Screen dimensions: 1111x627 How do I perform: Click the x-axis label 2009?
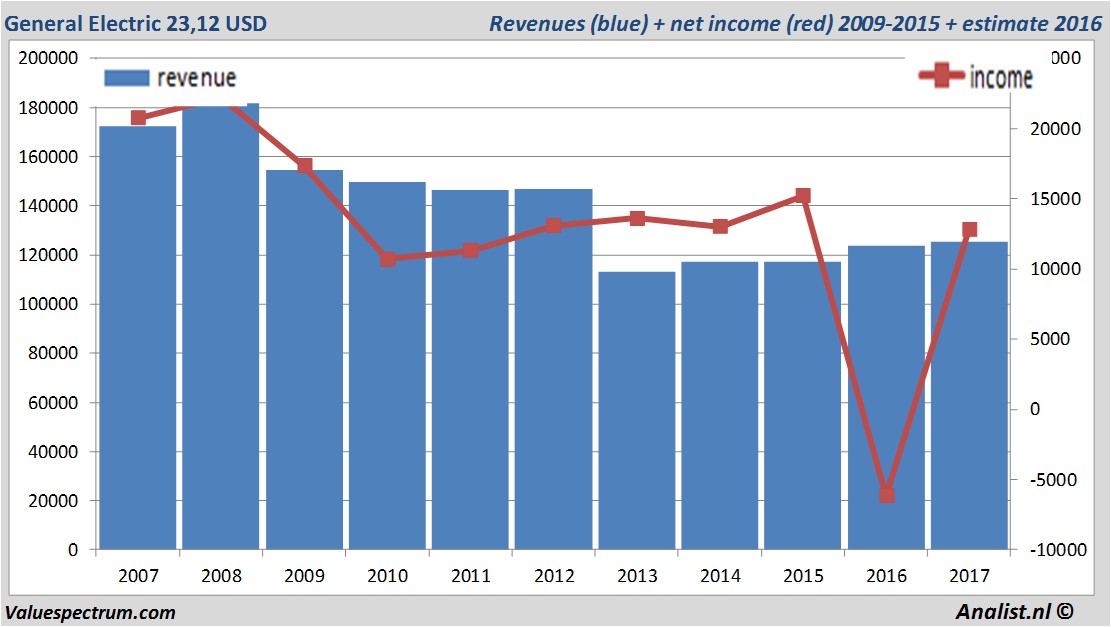[x=305, y=576]
